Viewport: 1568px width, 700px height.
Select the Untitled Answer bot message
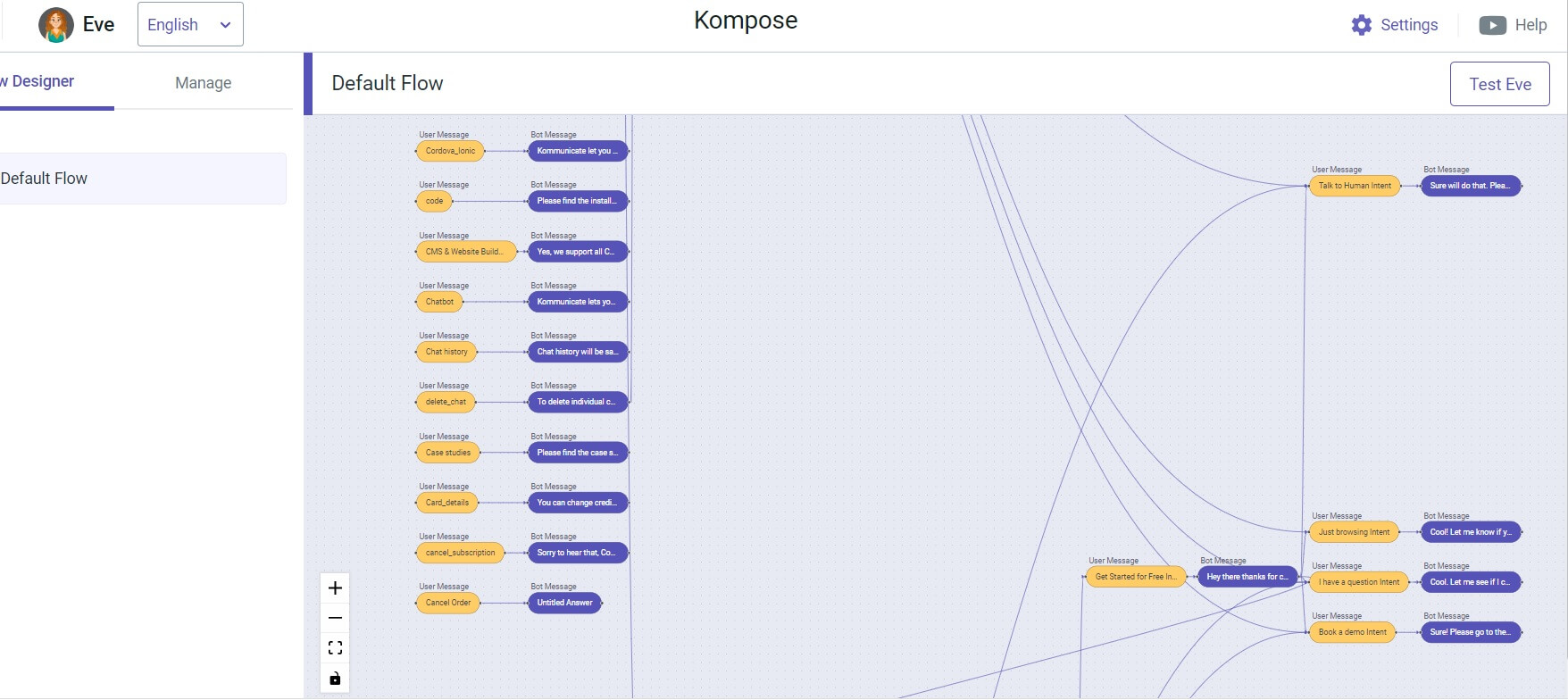[x=564, y=603]
